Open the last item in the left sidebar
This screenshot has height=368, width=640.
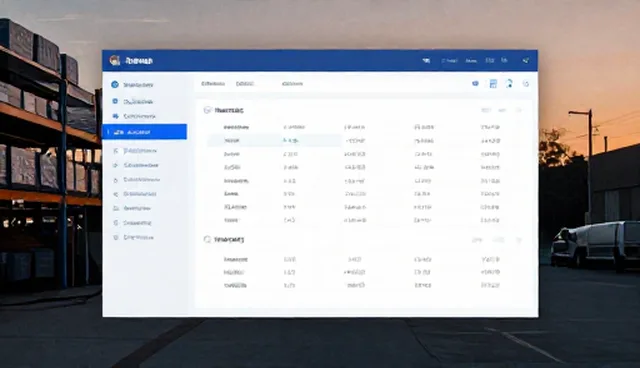(133, 237)
